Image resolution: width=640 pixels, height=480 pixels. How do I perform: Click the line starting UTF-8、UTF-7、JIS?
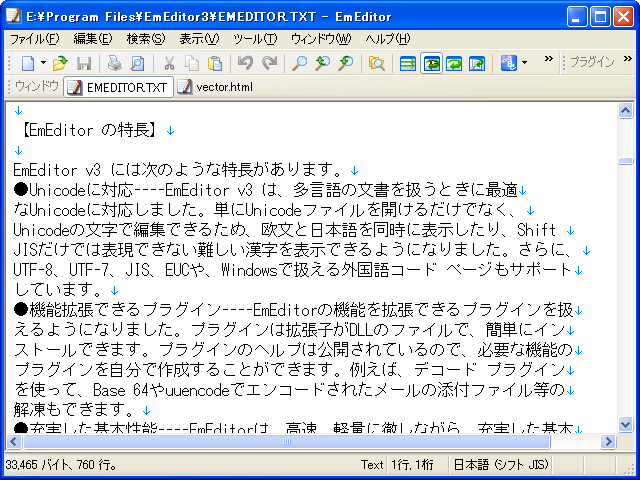click(293, 270)
